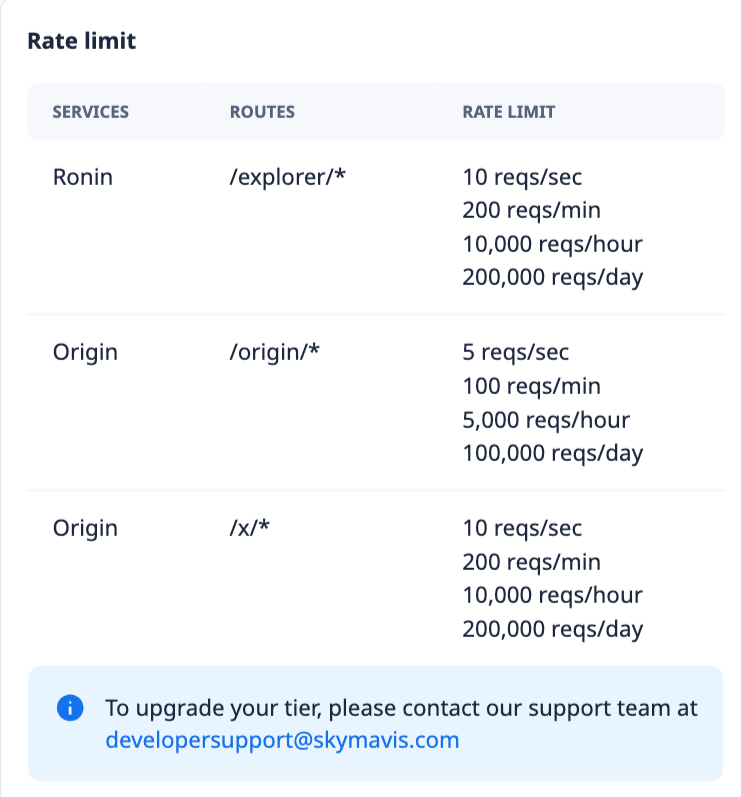Image resolution: width=741 pixels, height=797 pixels.
Task: Select the ROUTES column header
Action: click(x=262, y=112)
